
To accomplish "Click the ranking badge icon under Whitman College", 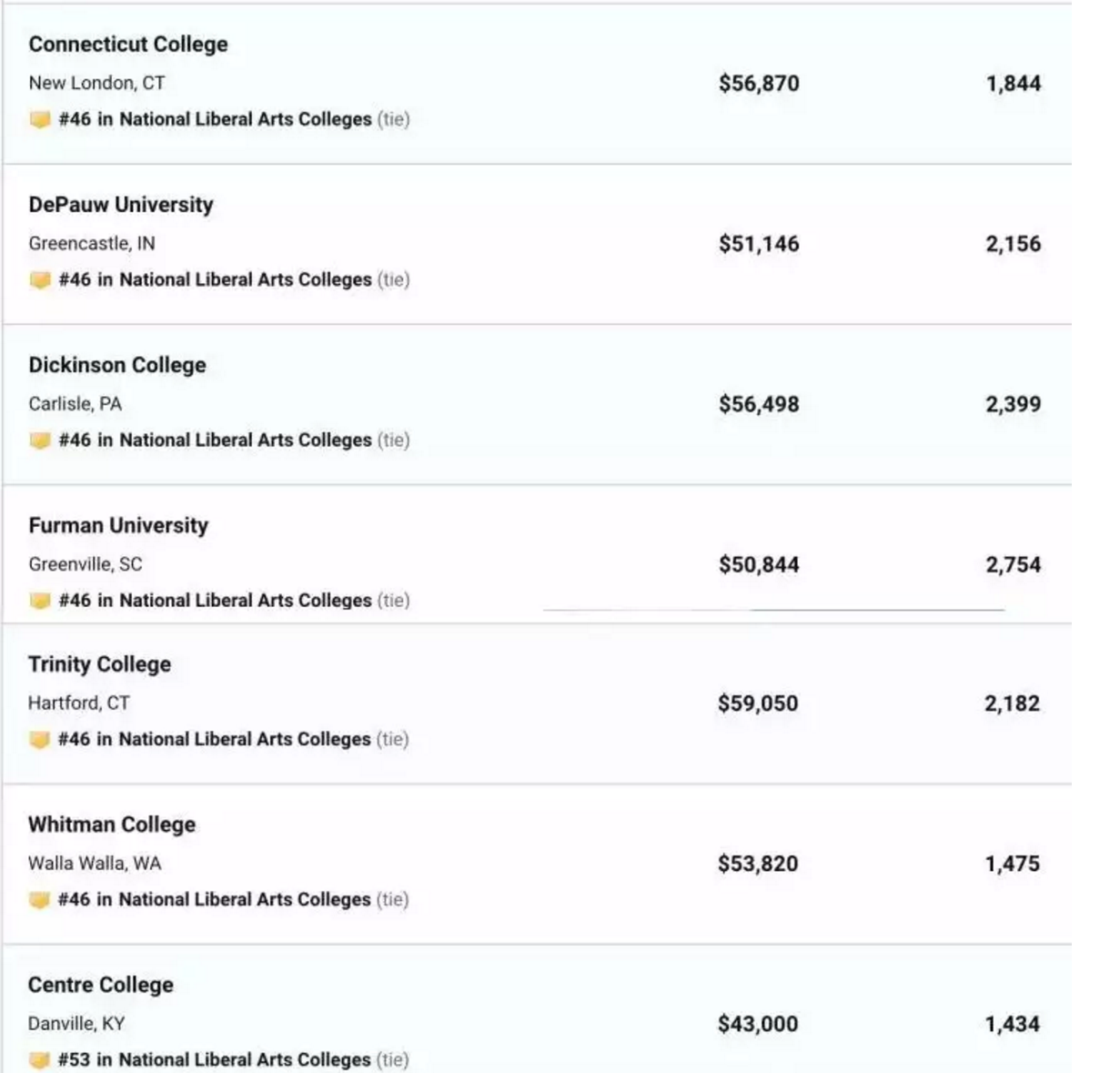I will 39,900.
